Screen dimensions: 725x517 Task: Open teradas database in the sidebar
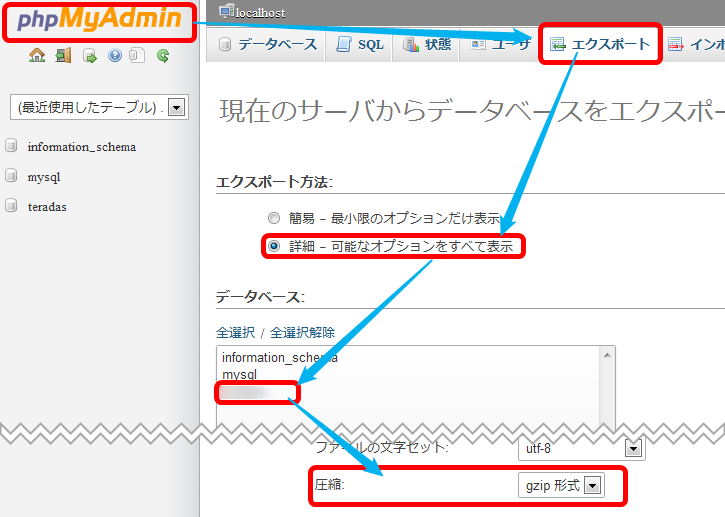(x=47, y=206)
